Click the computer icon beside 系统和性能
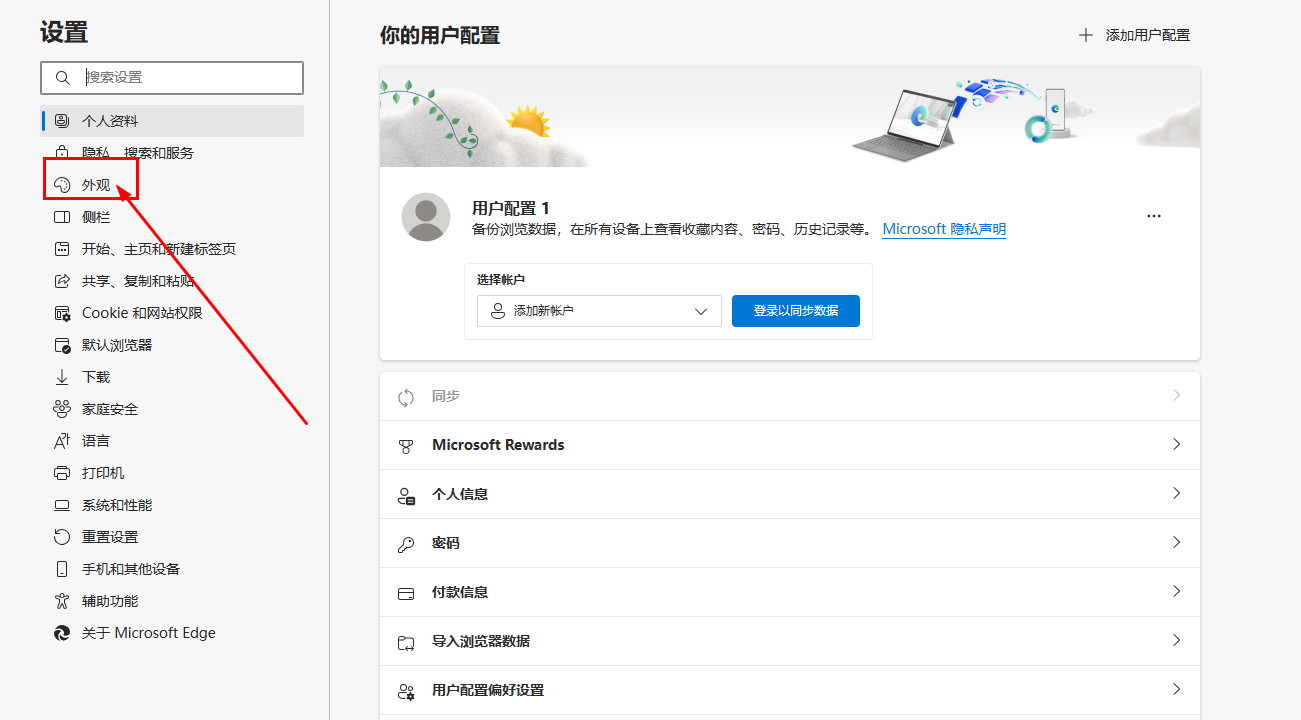1301x720 pixels. 62,505
